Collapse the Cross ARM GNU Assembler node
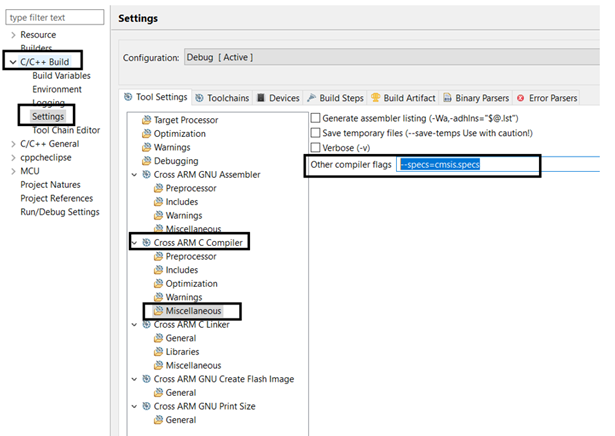This screenshot has width=615, height=436. (x=134, y=174)
